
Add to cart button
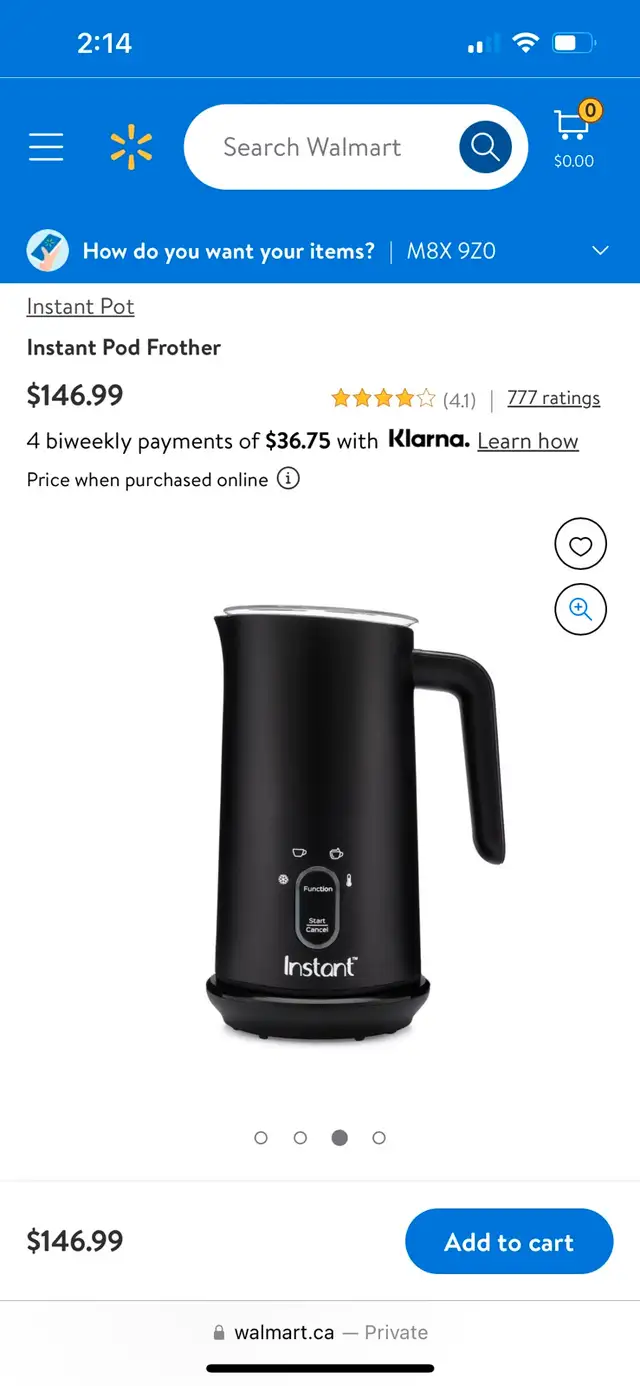[x=509, y=1241]
